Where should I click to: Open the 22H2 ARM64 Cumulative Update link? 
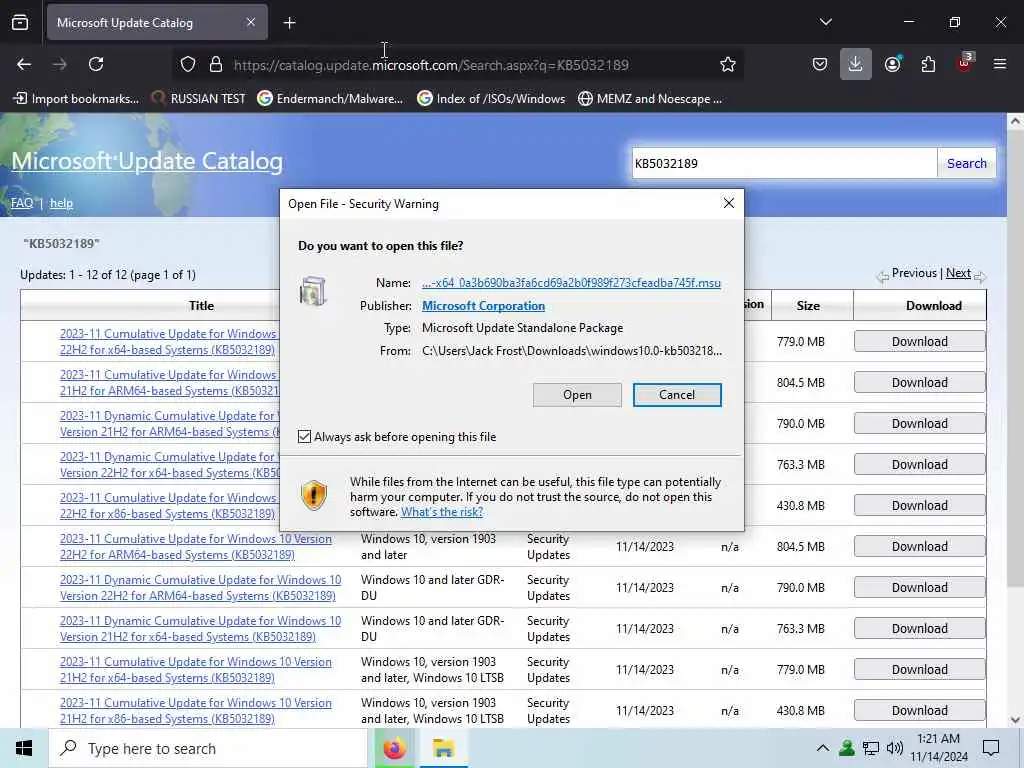[x=195, y=547]
